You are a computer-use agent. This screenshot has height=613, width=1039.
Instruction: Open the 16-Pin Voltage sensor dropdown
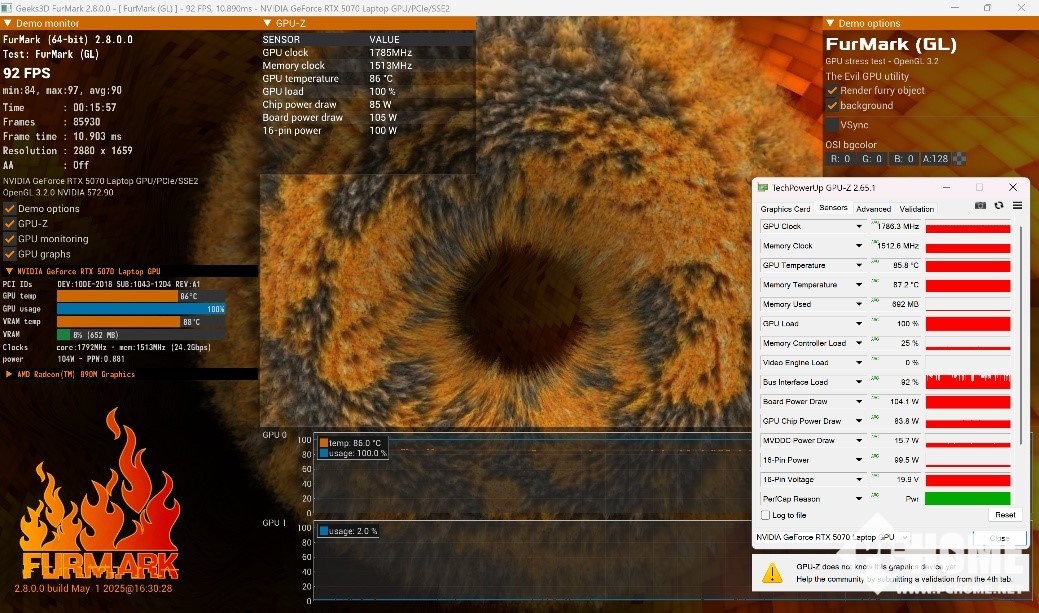(x=859, y=479)
